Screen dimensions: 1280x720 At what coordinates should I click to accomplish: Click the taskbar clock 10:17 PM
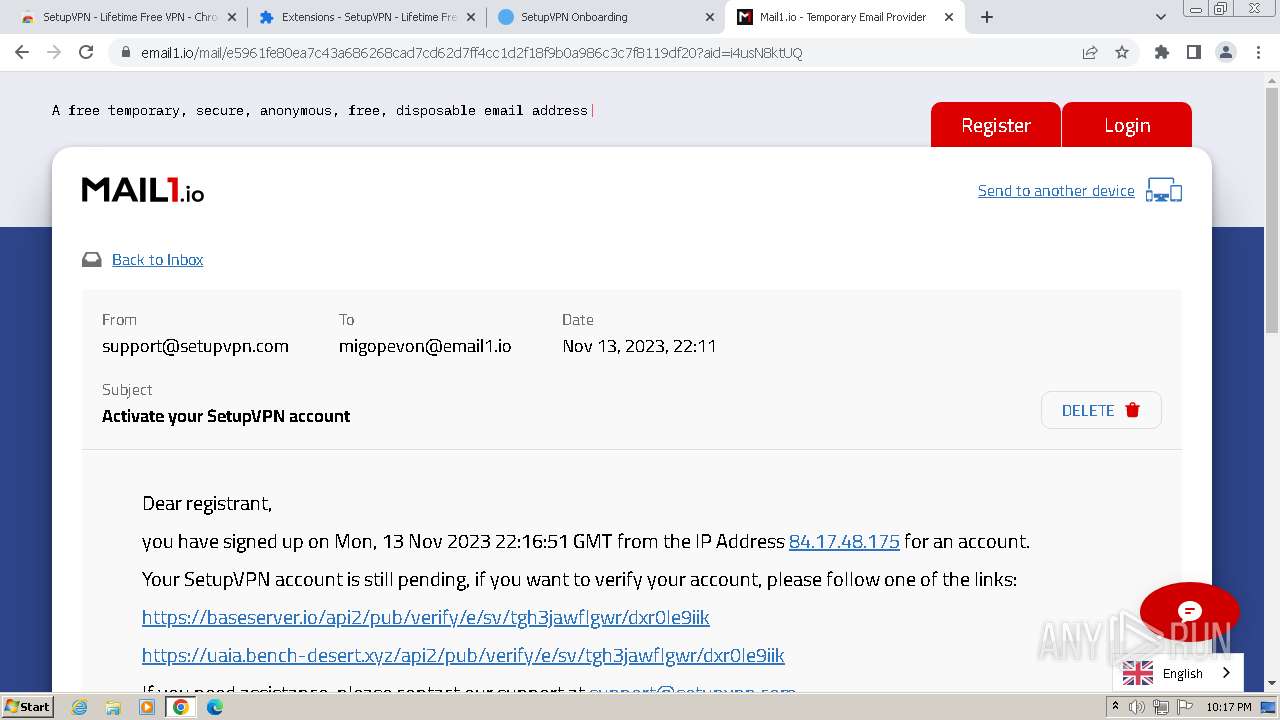click(x=1228, y=707)
